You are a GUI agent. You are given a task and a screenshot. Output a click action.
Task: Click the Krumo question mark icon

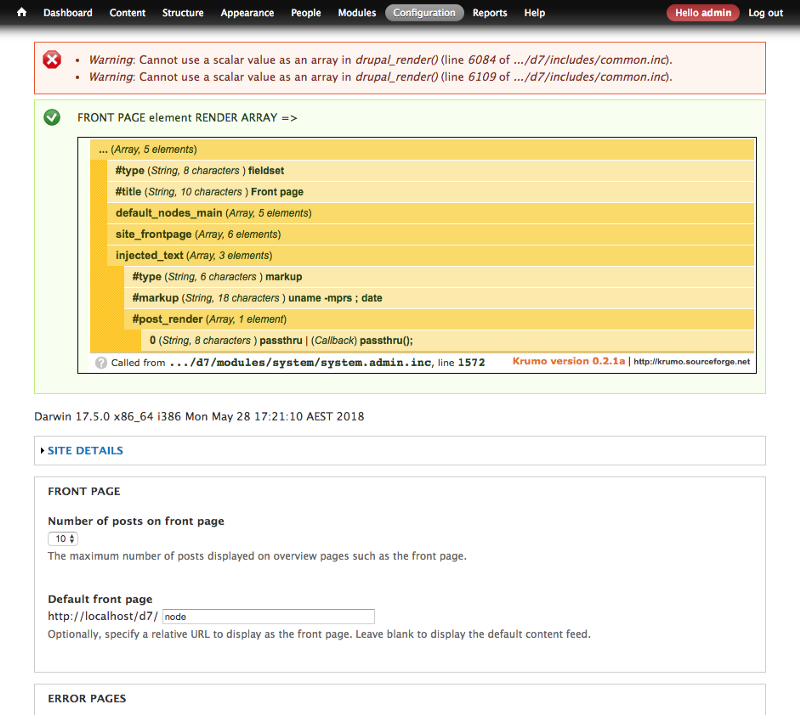(x=101, y=362)
